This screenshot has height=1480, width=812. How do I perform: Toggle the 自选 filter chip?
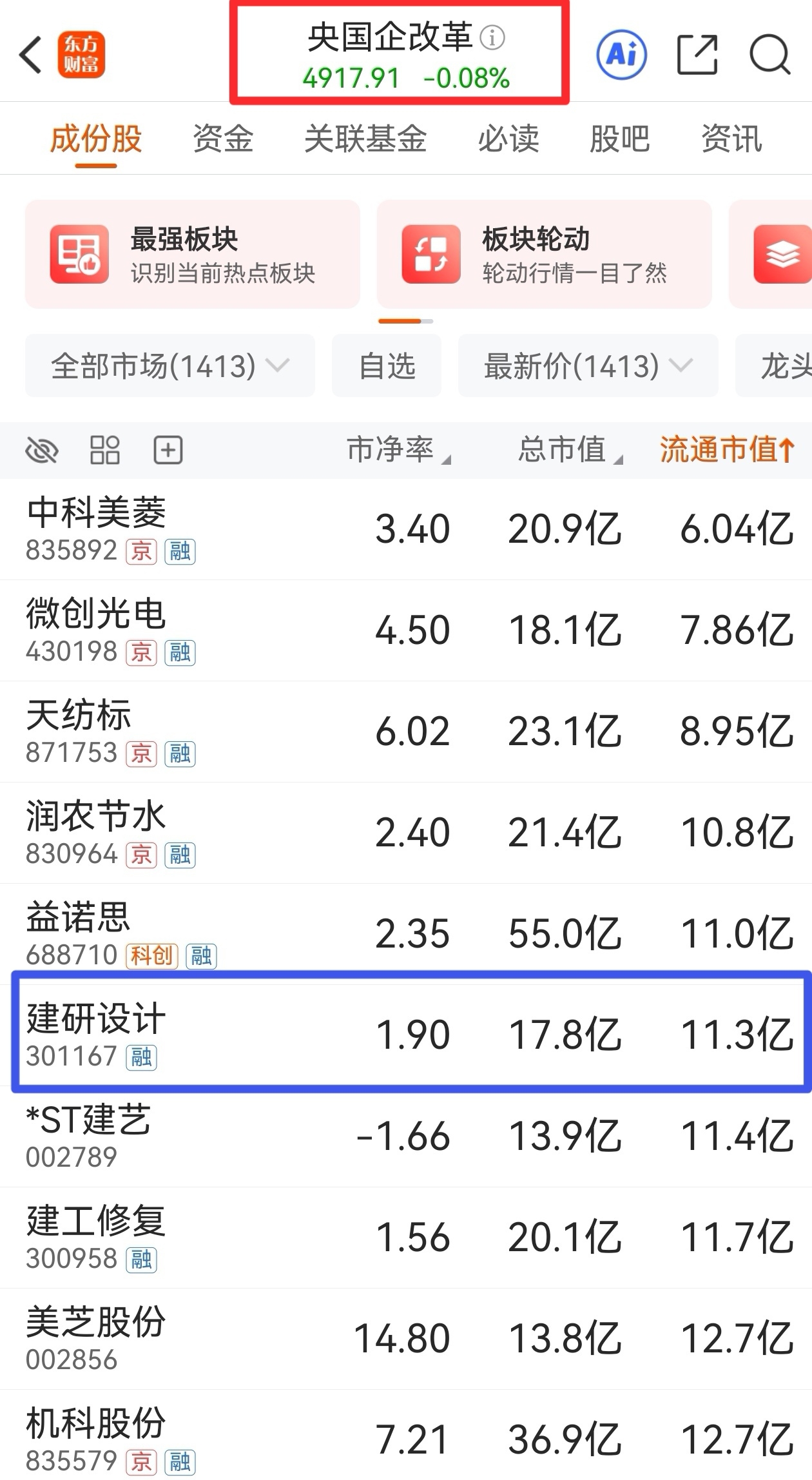(387, 366)
